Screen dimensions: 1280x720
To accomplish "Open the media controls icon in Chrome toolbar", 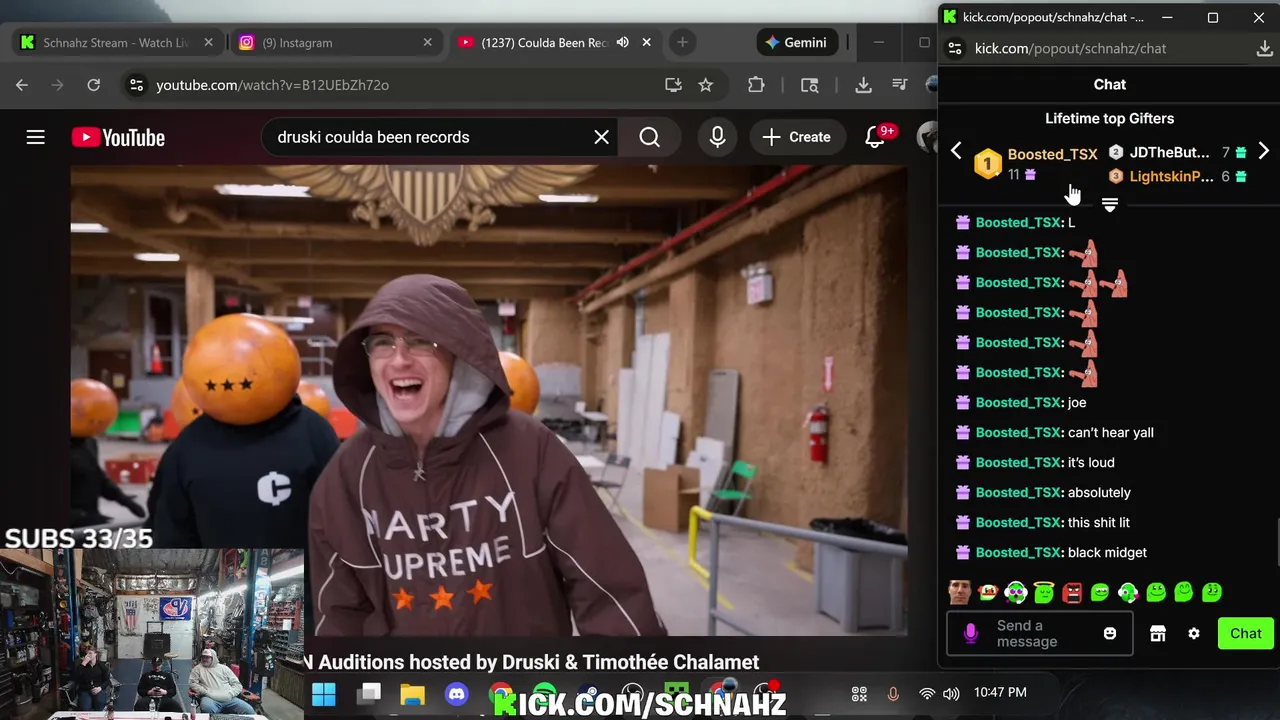I will 900,85.
